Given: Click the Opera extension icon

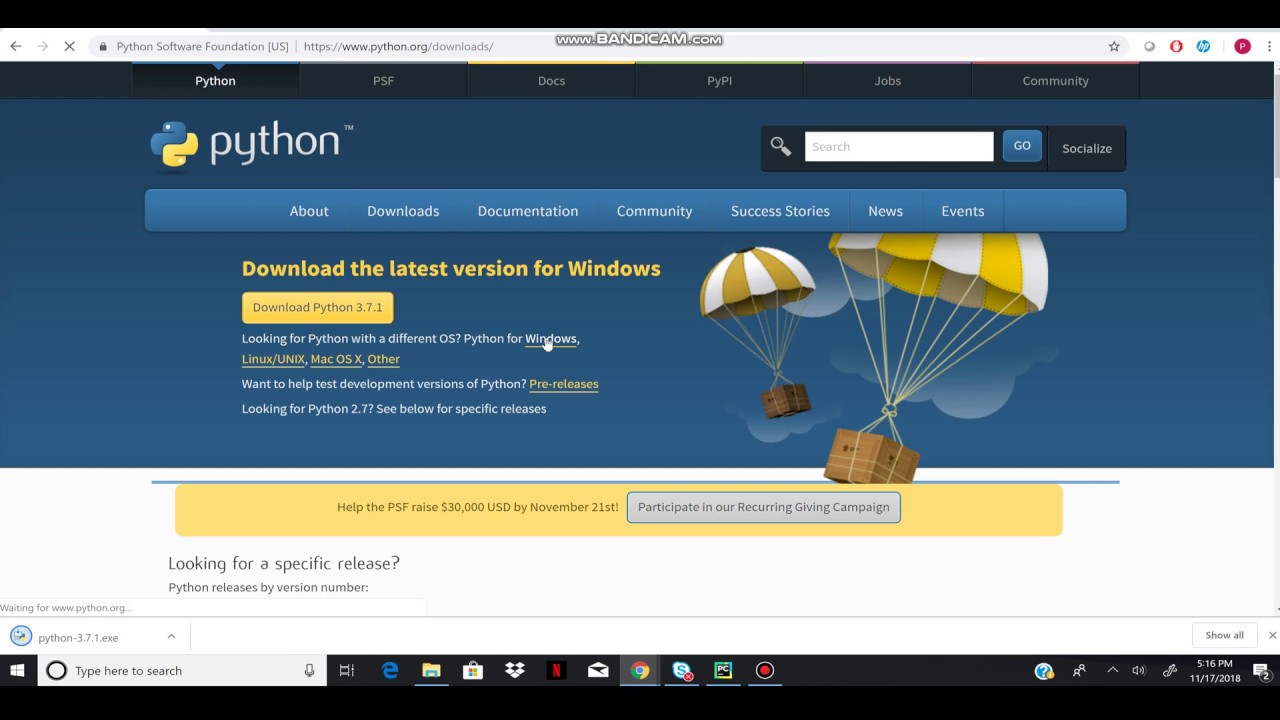Looking at the screenshot, I should pyautogui.click(x=1176, y=46).
